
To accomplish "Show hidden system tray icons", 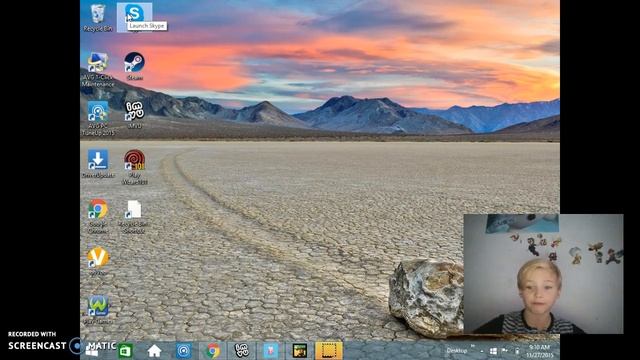I will tap(482, 351).
